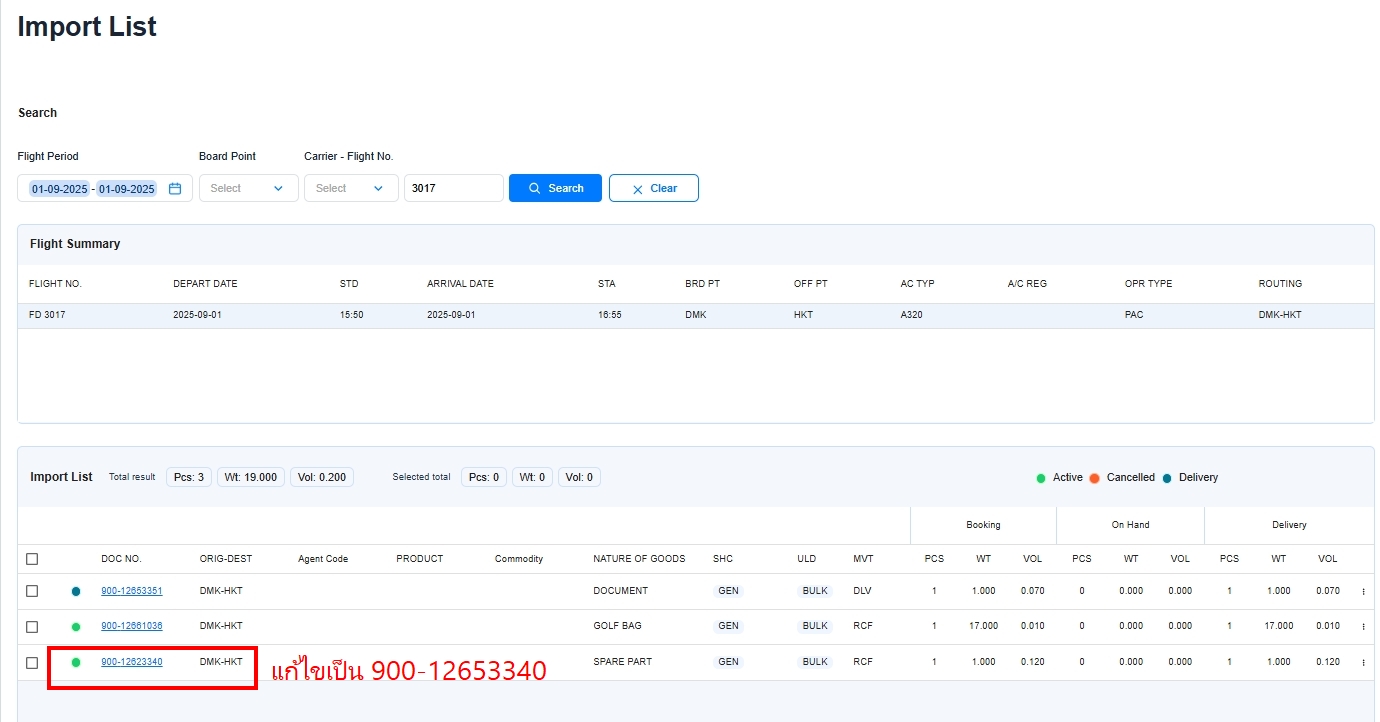Expand the Board Point dropdown

click(248, 188)
